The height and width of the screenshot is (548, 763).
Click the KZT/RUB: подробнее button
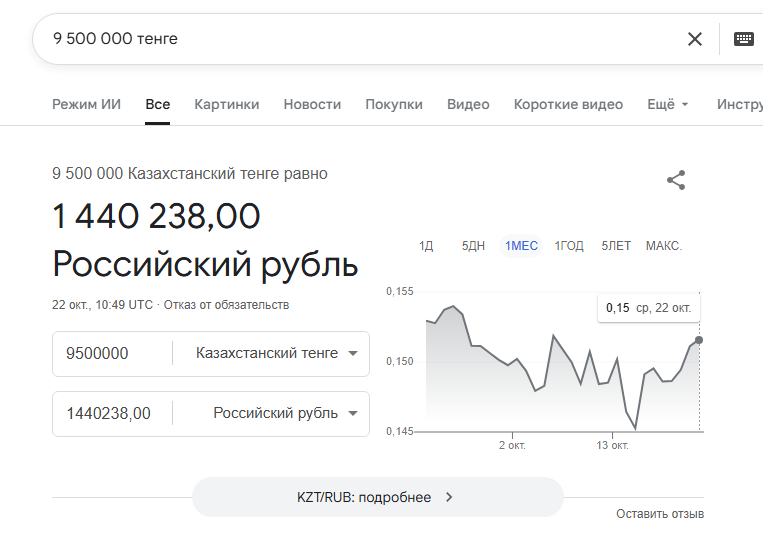[377, 497]
